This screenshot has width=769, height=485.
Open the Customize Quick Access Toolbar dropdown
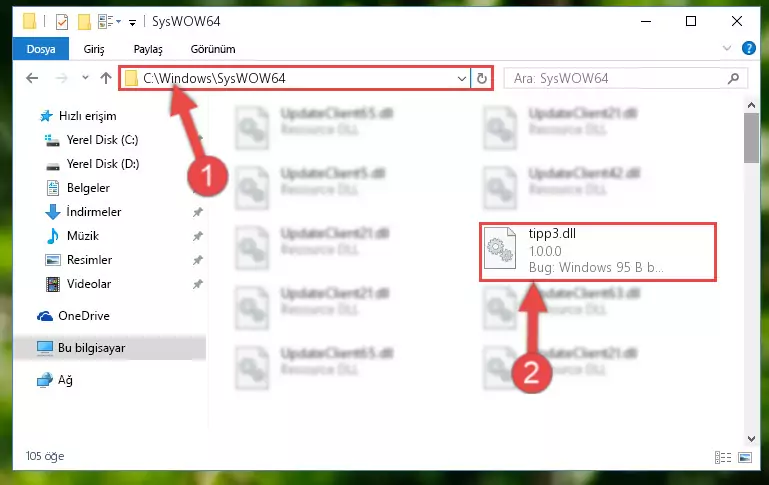tap(132, 23)
